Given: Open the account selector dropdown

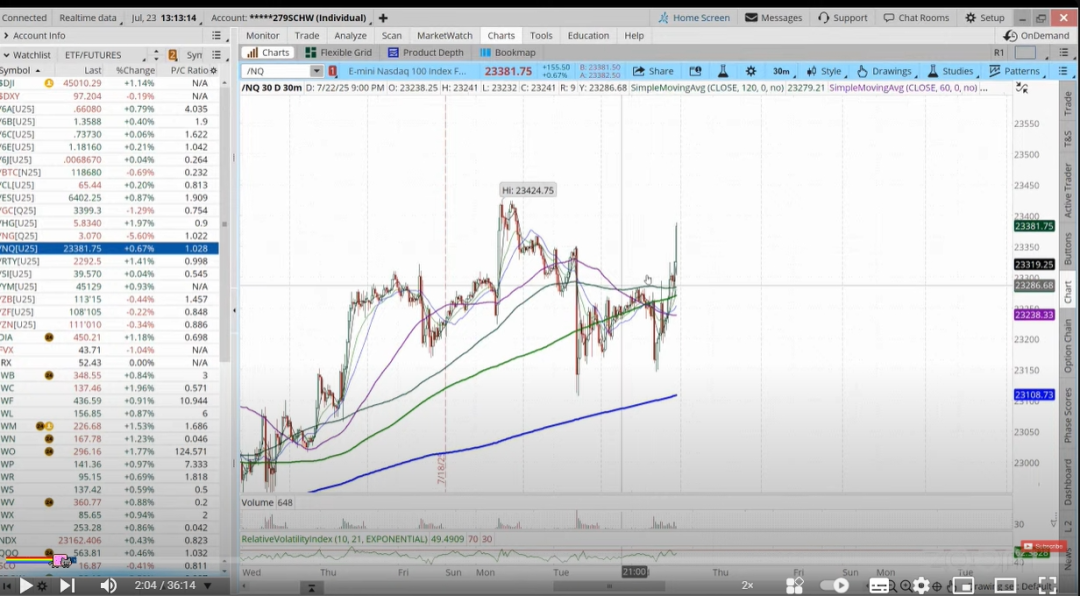Looking at the screenshot, I should click(x=289, y=18).
